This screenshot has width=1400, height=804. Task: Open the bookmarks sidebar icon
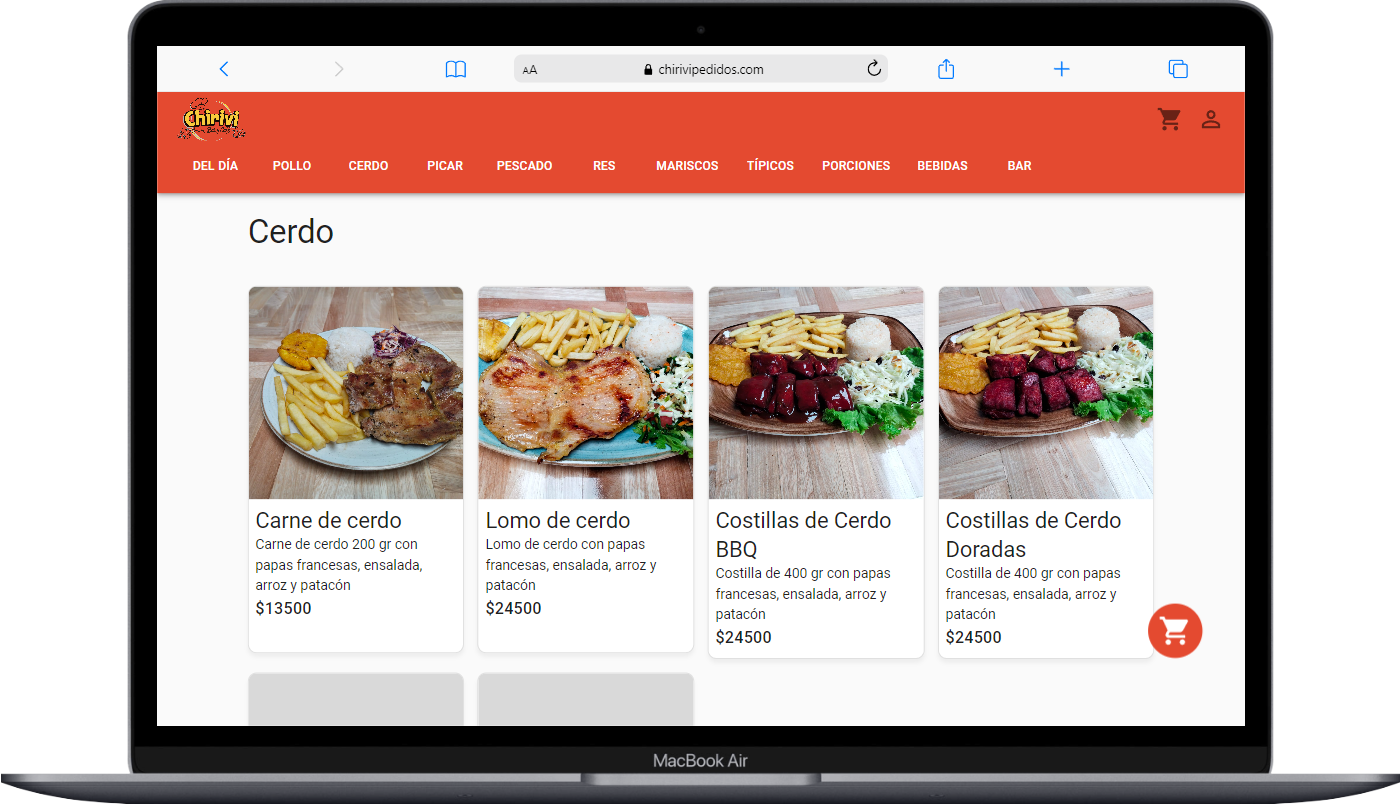tap(455, 68)
